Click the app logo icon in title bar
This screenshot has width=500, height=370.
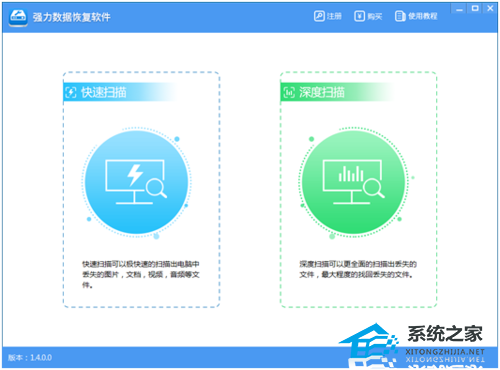[x=18, y=17]
